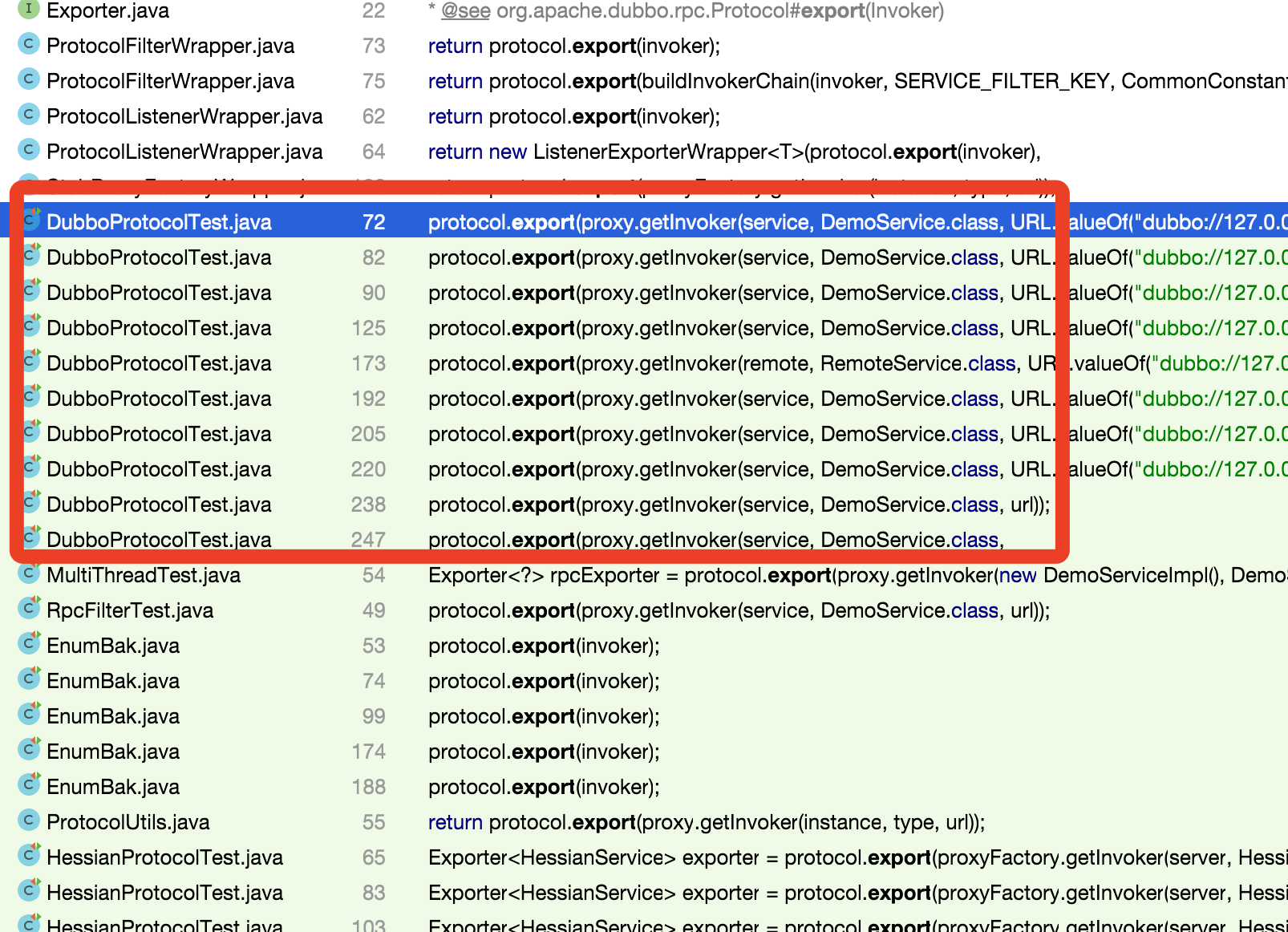Select DubboProtocolTest.java result at line 125
The height and width of the screenshot is (932, 1288).
644,328
